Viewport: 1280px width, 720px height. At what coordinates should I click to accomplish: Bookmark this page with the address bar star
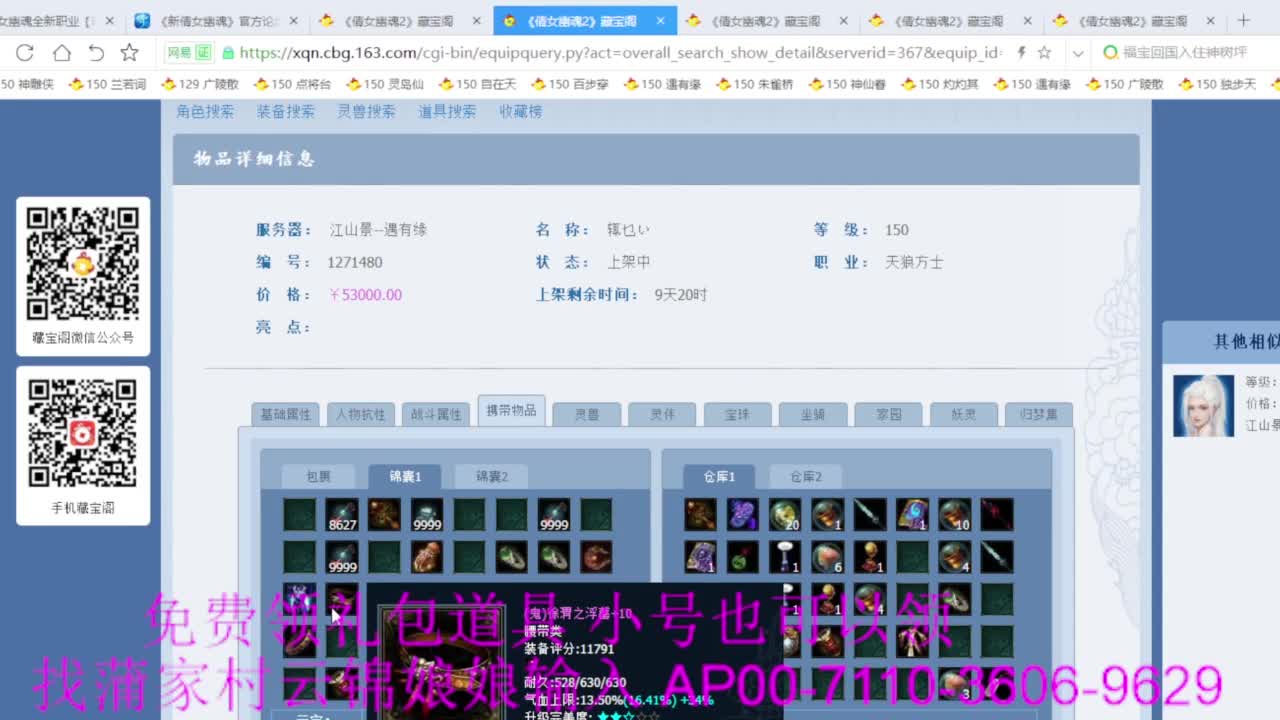pyautogui.click(x=1044, y=53)
